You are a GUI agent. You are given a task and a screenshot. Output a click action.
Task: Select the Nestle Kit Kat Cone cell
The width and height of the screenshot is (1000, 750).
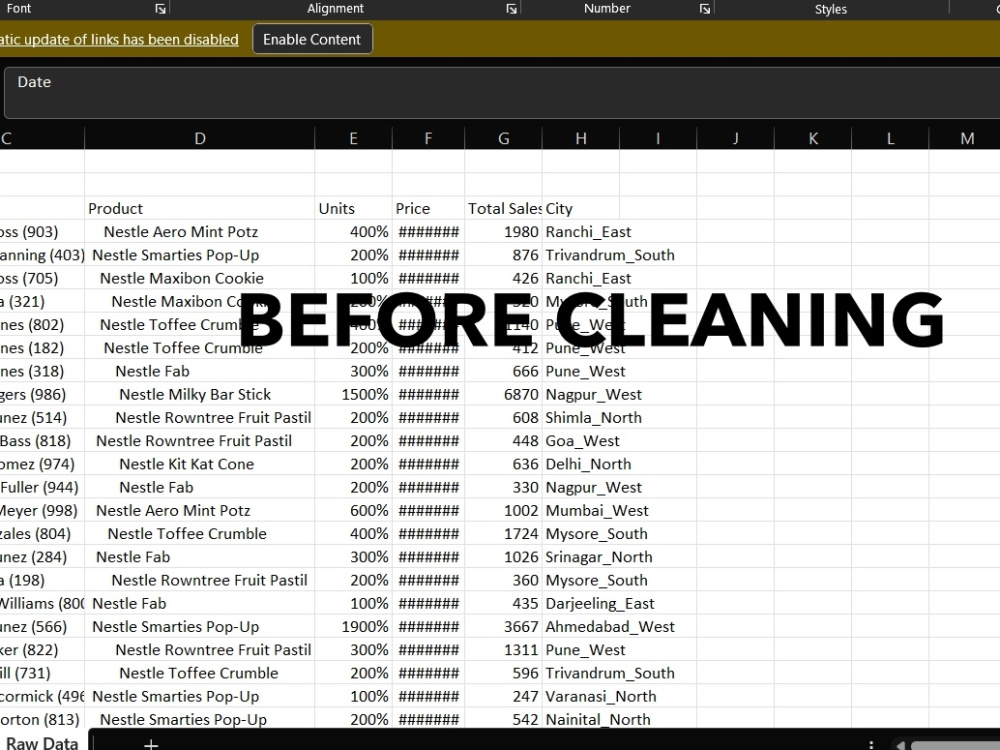click(200, 464)
